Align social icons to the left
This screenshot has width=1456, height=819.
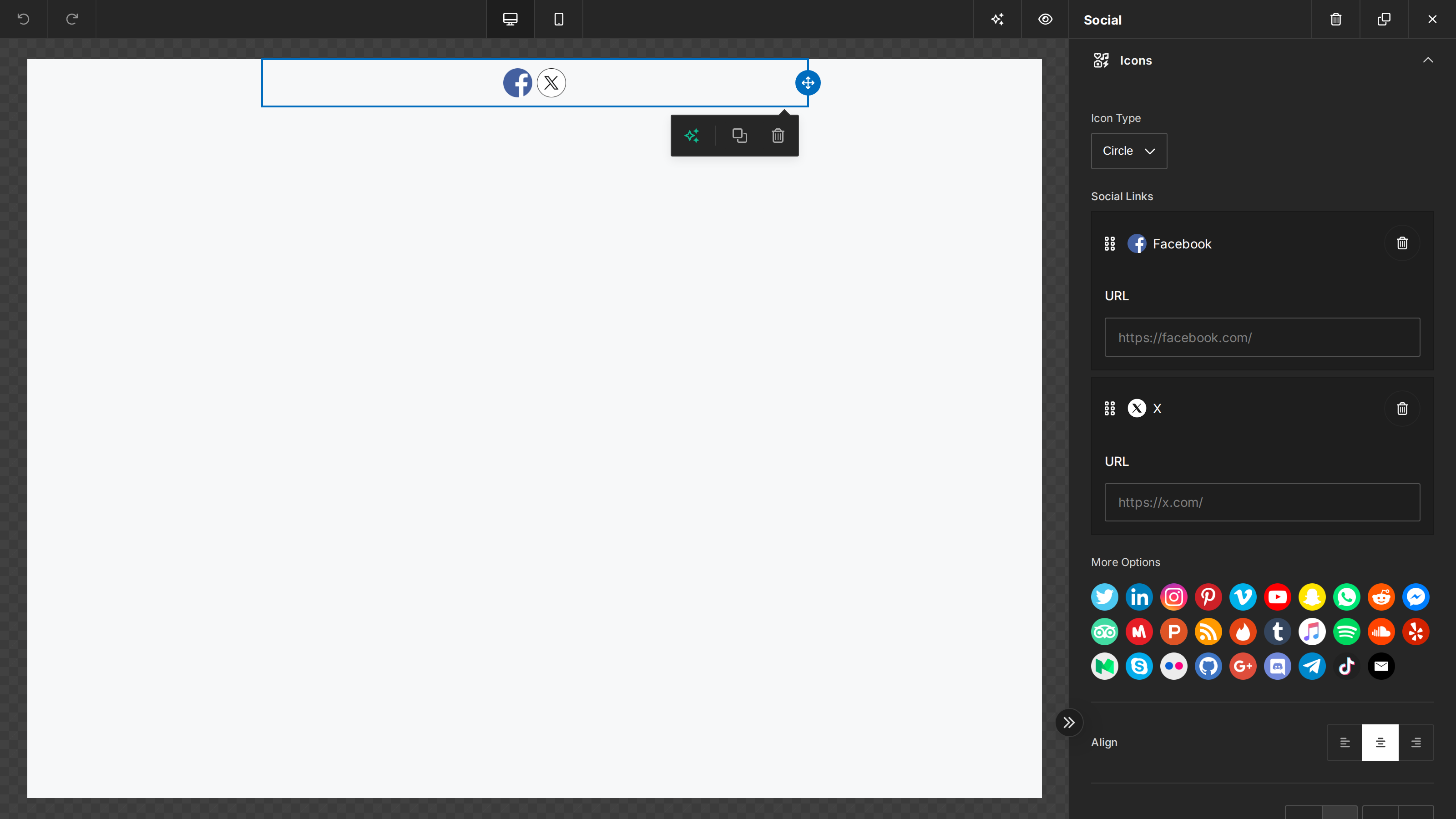pyautogui.click(x=1345, y=742)
